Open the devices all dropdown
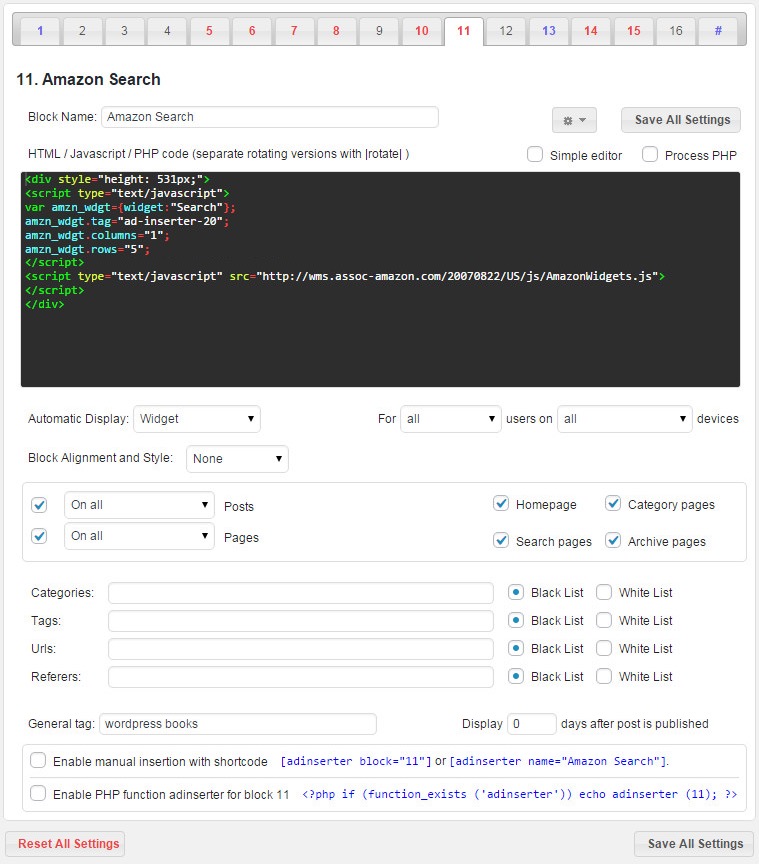This screenshot has height=864, width=759. [625, 419]
